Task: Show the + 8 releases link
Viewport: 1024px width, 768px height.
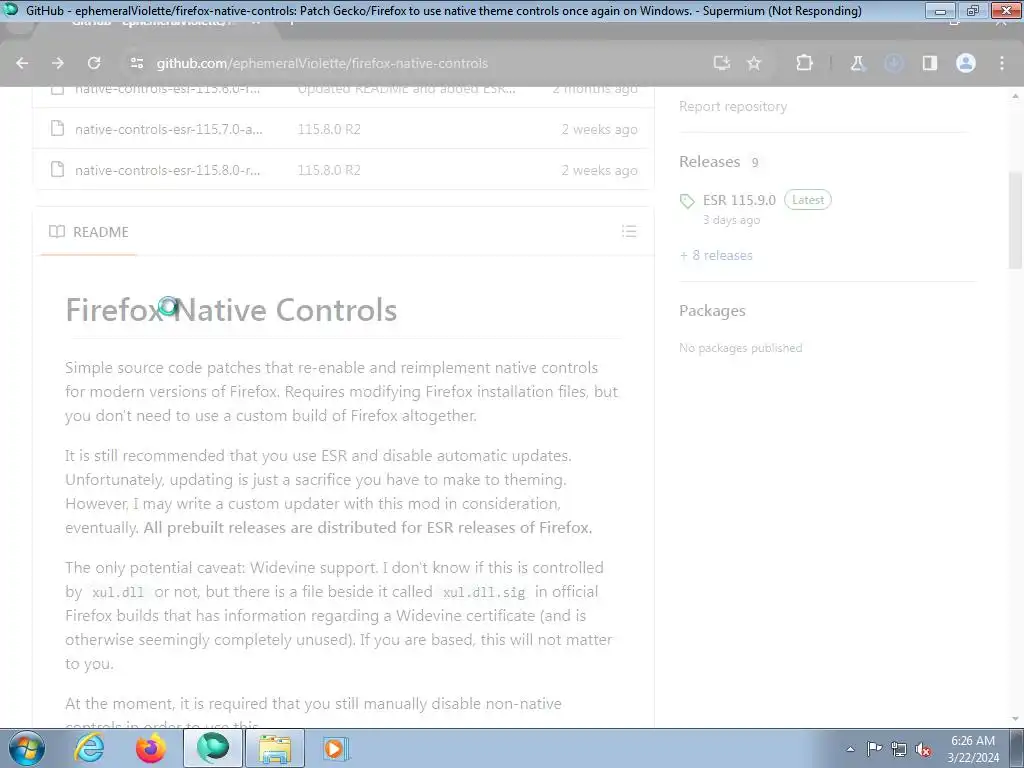Action: click(x=716, y=255)
